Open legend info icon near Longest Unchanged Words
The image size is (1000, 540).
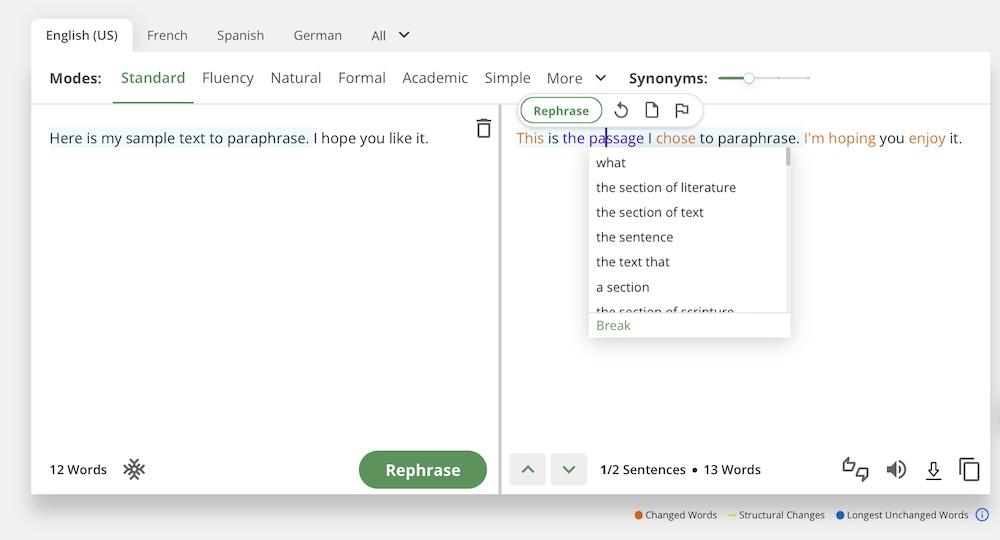pos(982,515)
